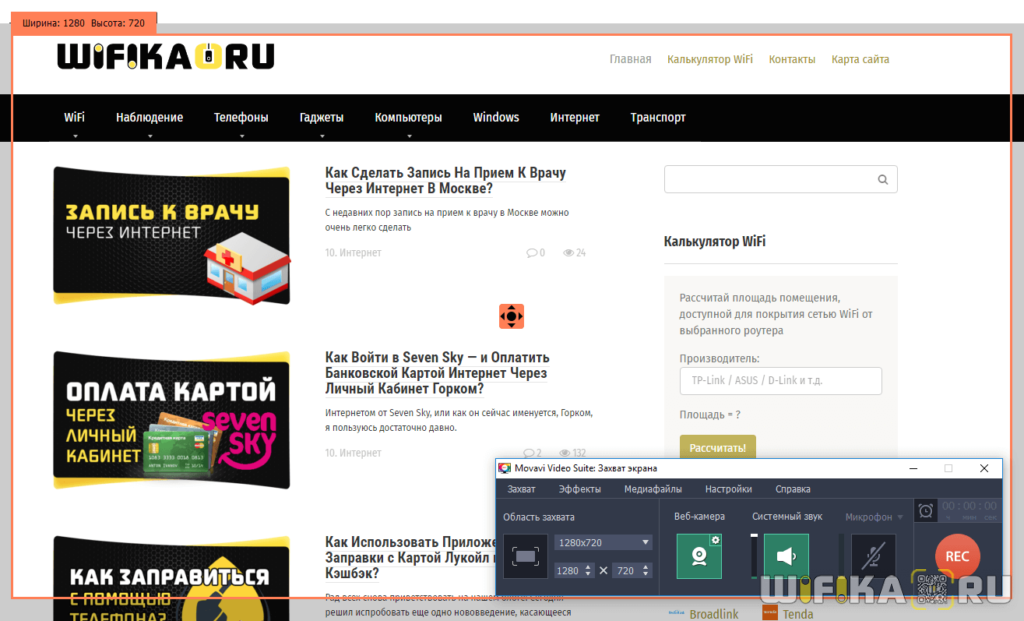Open the Калькулятор WiFi top navigation link
The width and height of the screenshot is (1024, 621).
click(x=710, y=59)
